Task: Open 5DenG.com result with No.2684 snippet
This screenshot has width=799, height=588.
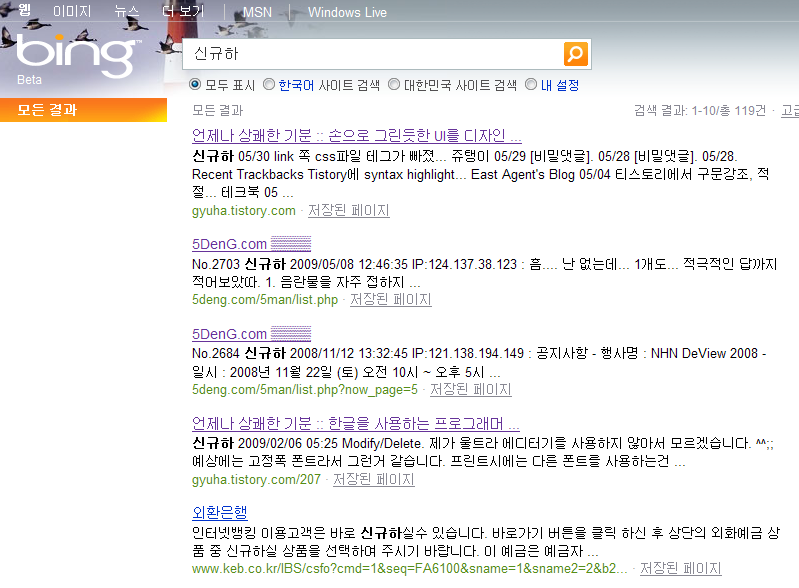Action: coord(251,334)
